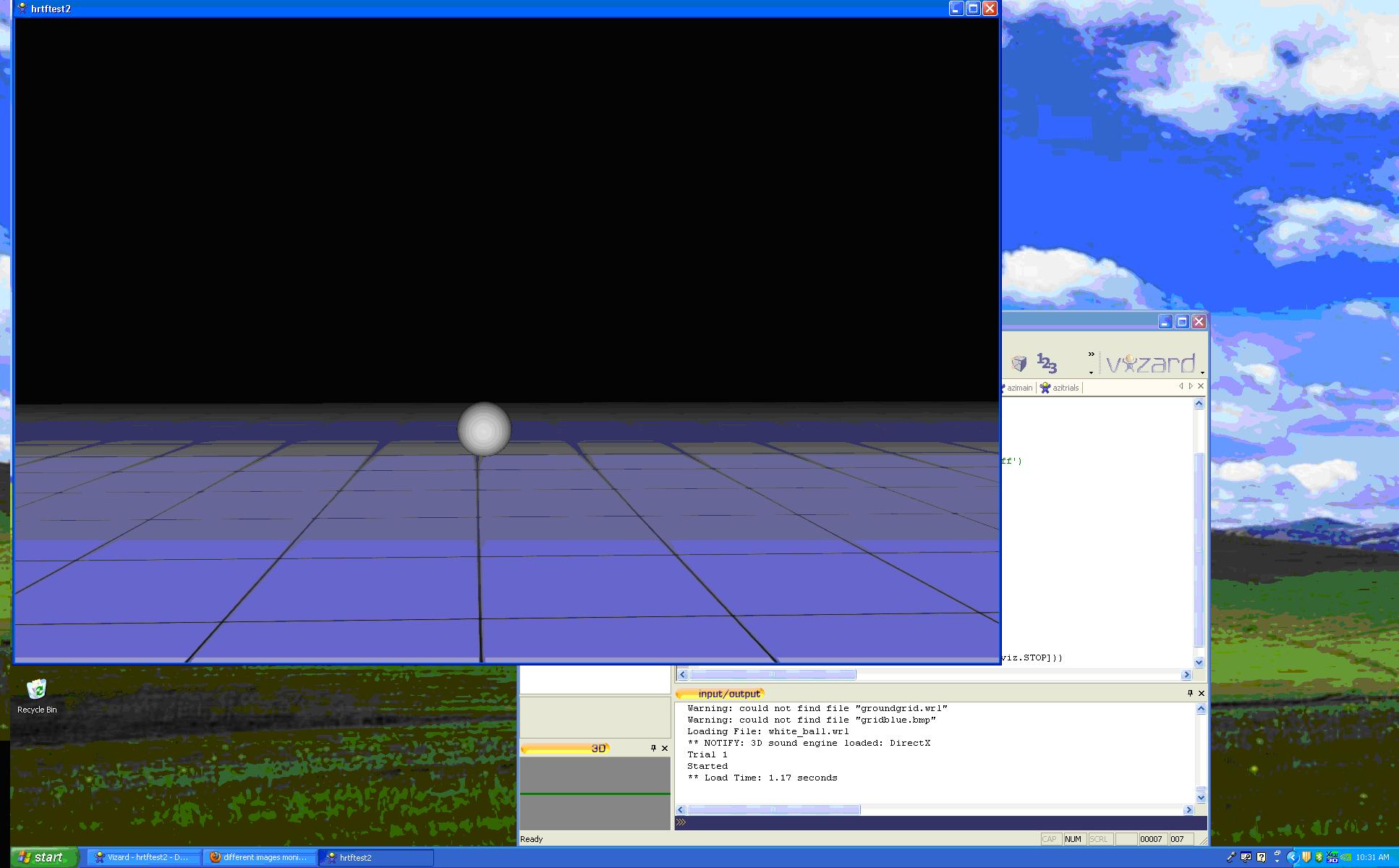The height and width of the screenshot is (868, 1399).
Task: Click the language bar help icon
Action: coord(1261,857)
